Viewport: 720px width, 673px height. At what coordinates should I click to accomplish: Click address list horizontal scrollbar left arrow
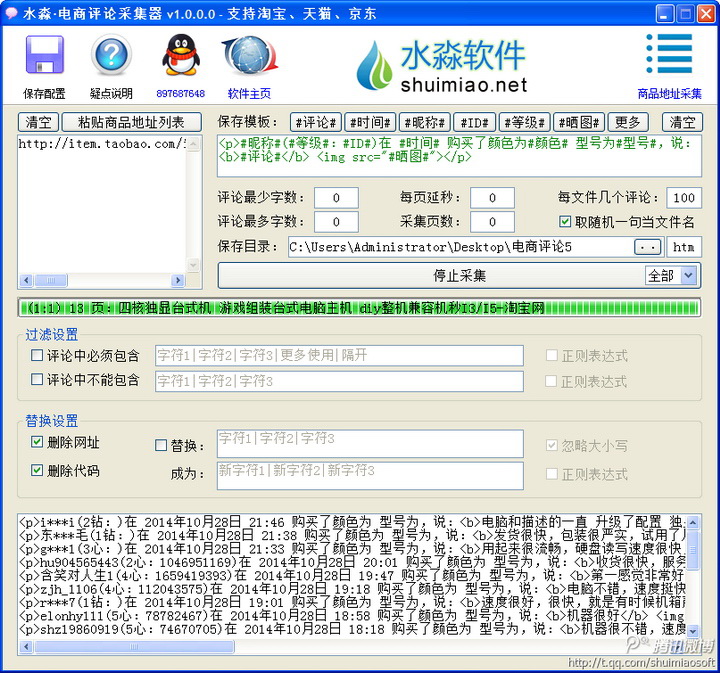pos(26,280)
